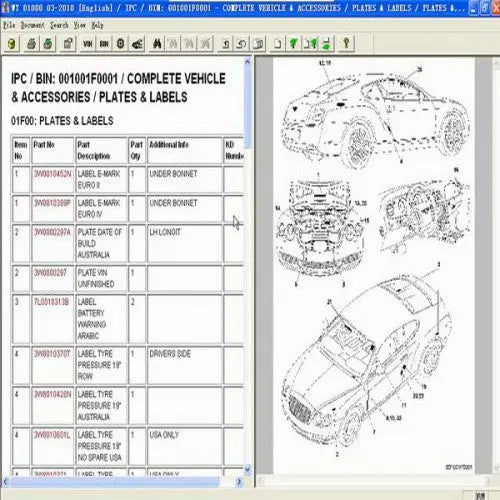Click the yellow question mark help icon
This screenshot has width=500, height=500.
coord(346,44)
